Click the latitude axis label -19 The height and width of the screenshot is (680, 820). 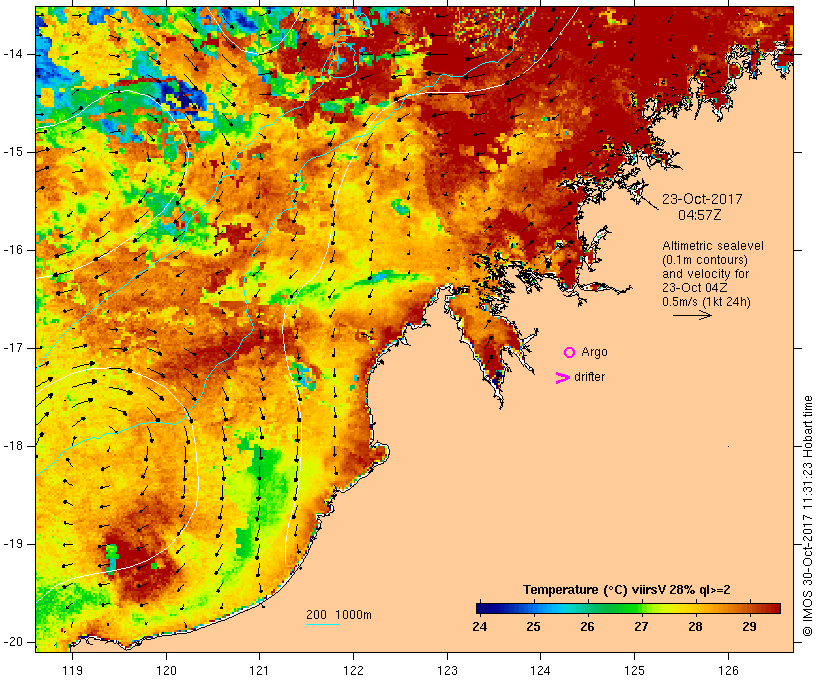click(x=13, y=544)
